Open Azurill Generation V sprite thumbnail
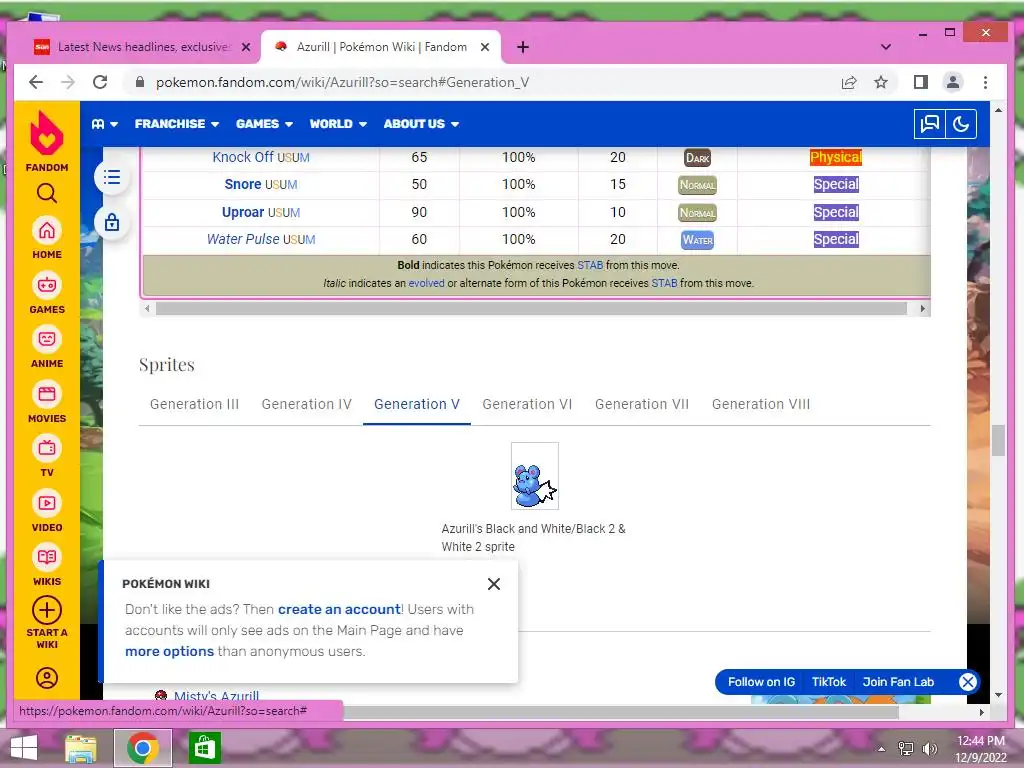Viewport: 1024px width, 768px height. click(x=535, y=476)
